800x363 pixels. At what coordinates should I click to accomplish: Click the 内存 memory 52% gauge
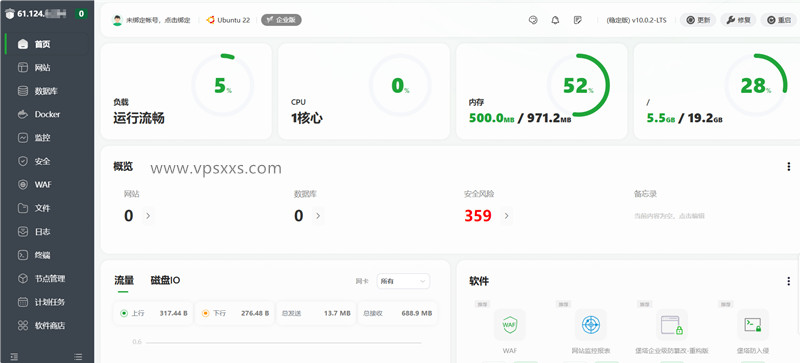(578, 85)
